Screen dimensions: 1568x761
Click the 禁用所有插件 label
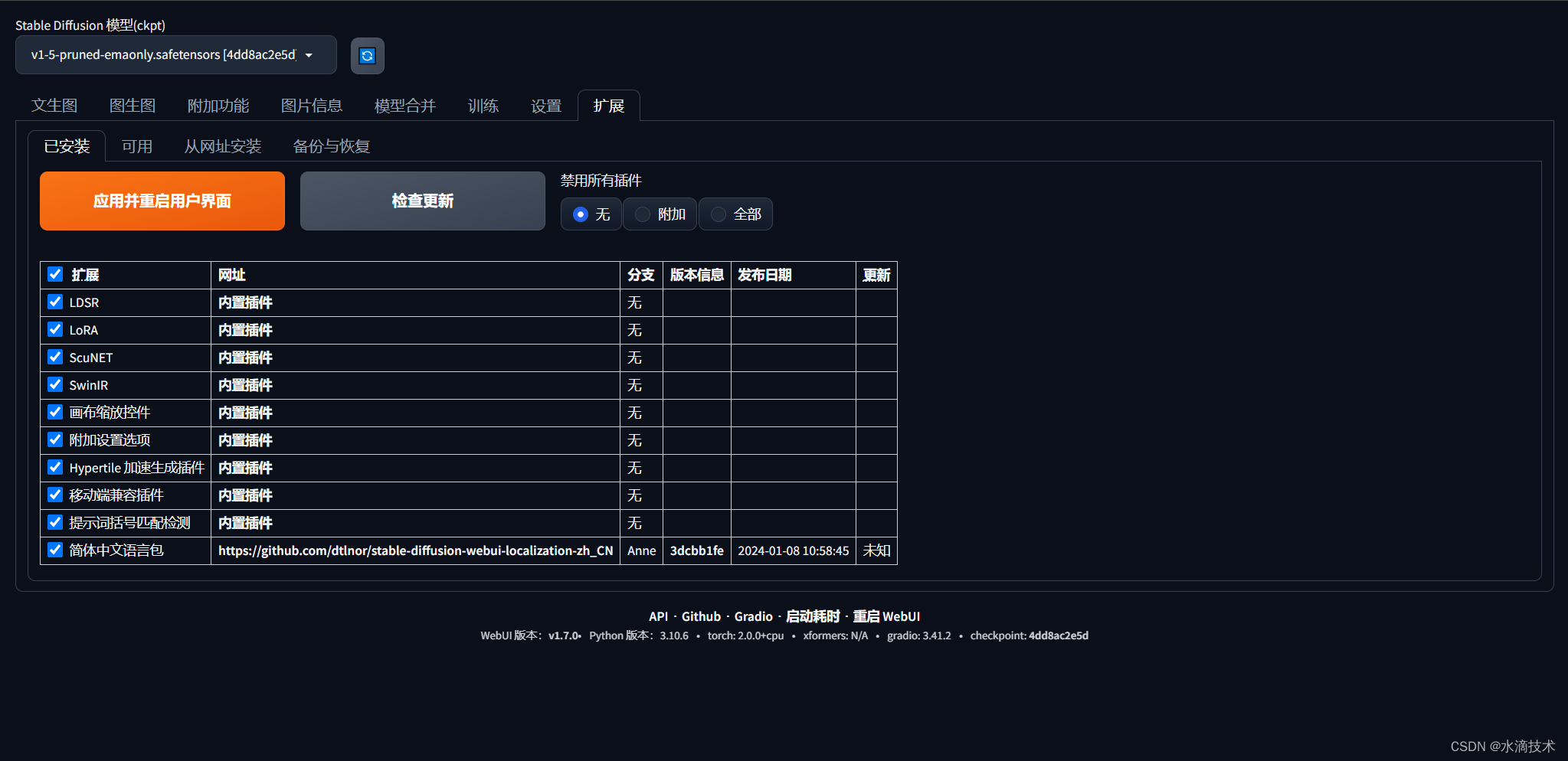(601, 181)
